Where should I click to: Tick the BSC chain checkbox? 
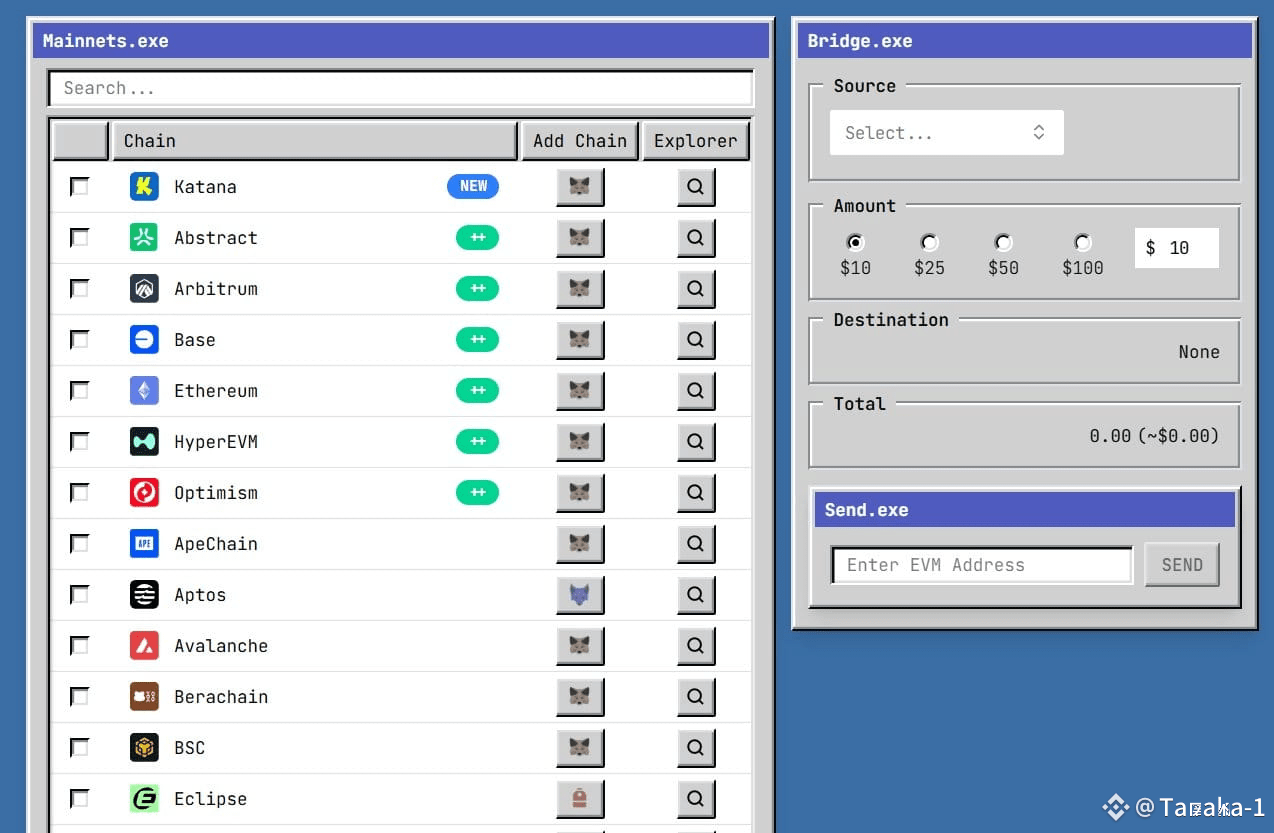[x=79, y=748]
